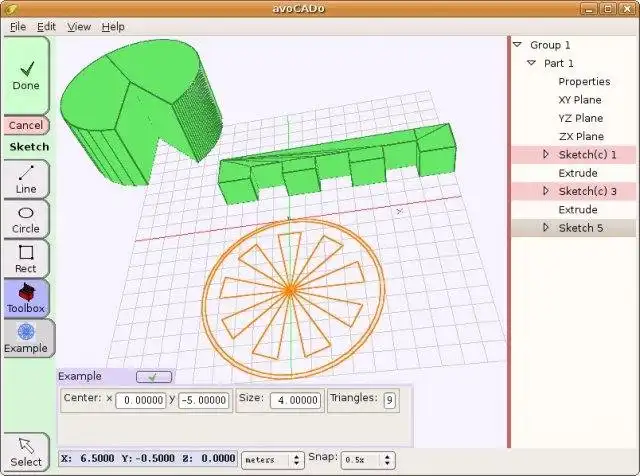Choose the Select arrow tool
The width and height of the screenshot is (640, 476).
(x=26, y=452)
